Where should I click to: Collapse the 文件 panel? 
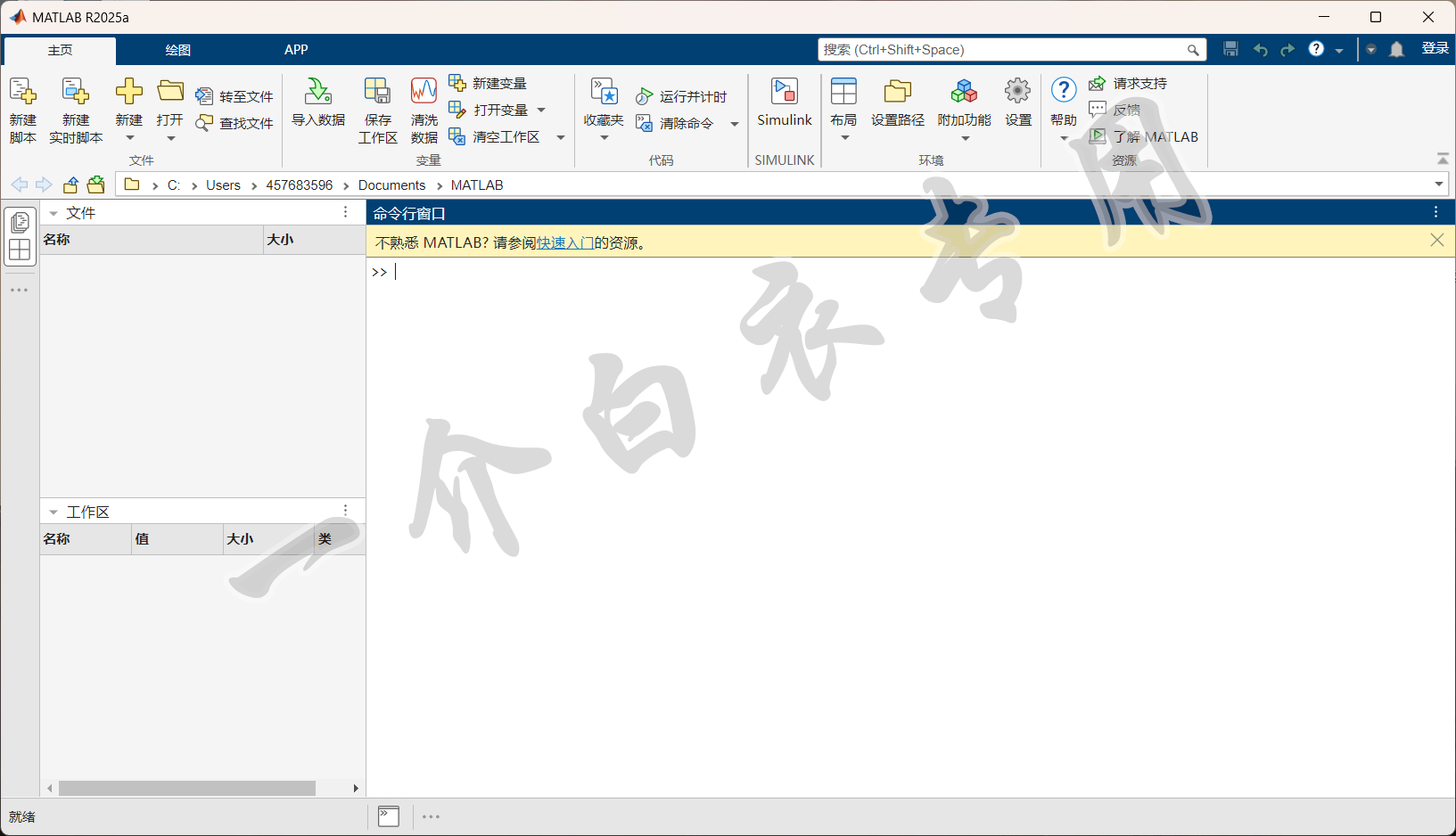(x=53, y=213)
